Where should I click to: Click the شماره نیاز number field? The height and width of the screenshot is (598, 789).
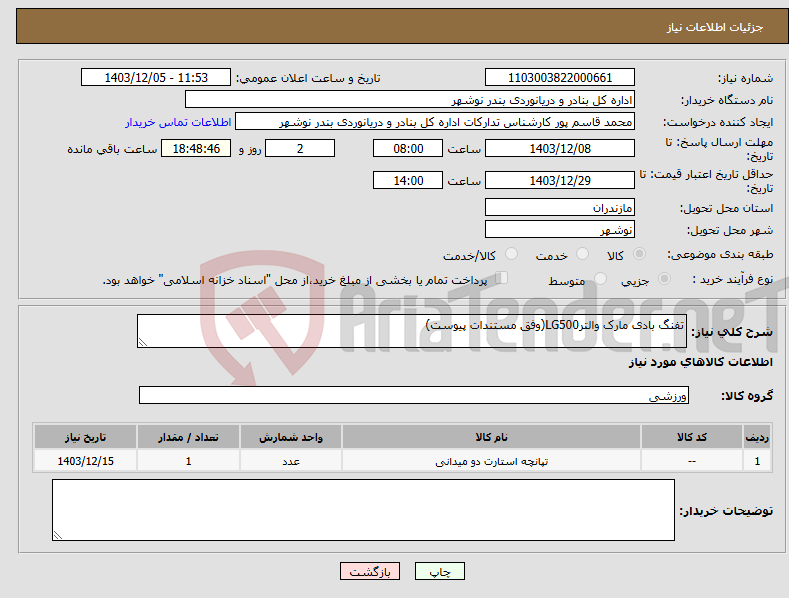pos(560,78)
